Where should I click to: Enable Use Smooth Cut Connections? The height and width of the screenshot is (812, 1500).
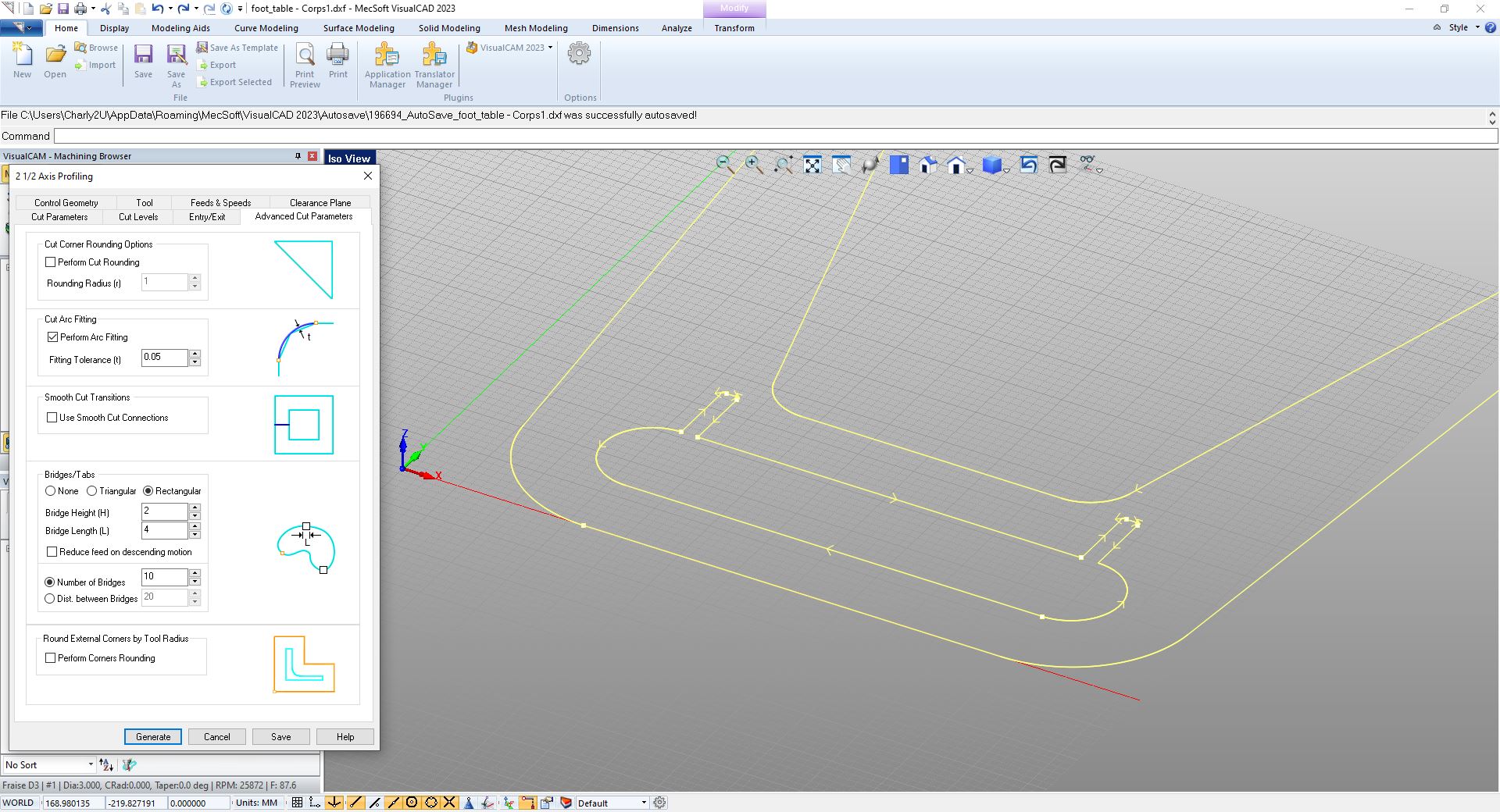52,418
